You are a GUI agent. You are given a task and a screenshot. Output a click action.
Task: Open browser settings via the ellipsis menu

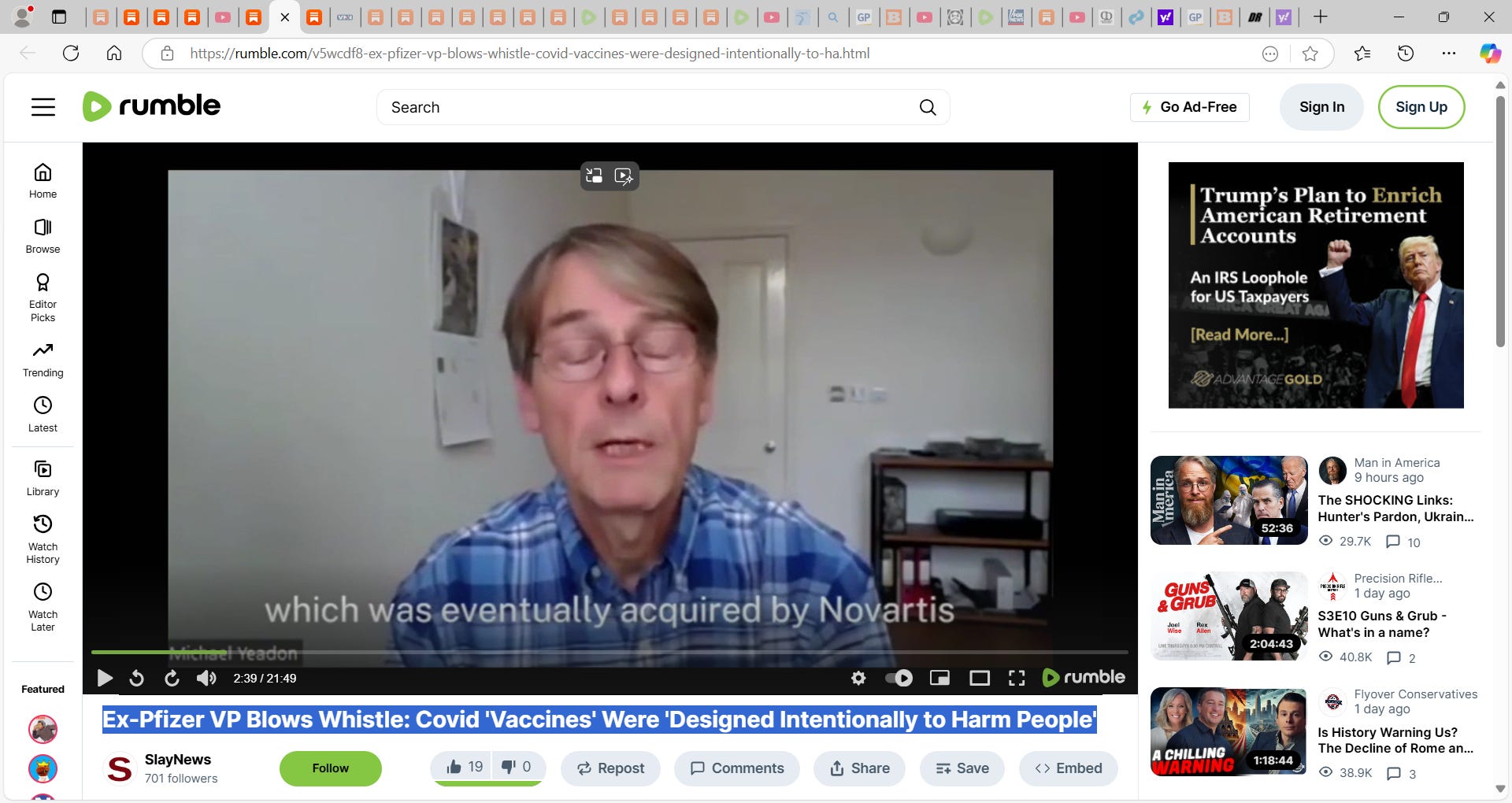pos(1450,53)
